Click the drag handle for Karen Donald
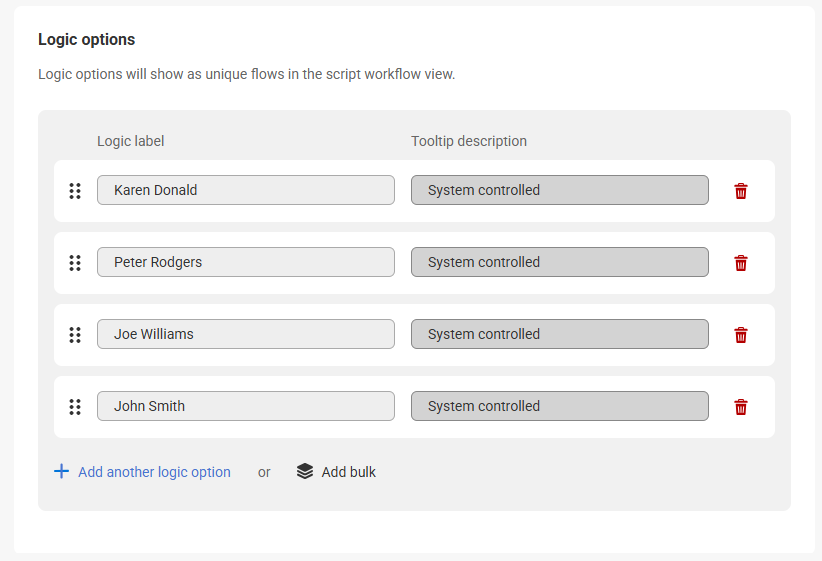 click(75, 191)
